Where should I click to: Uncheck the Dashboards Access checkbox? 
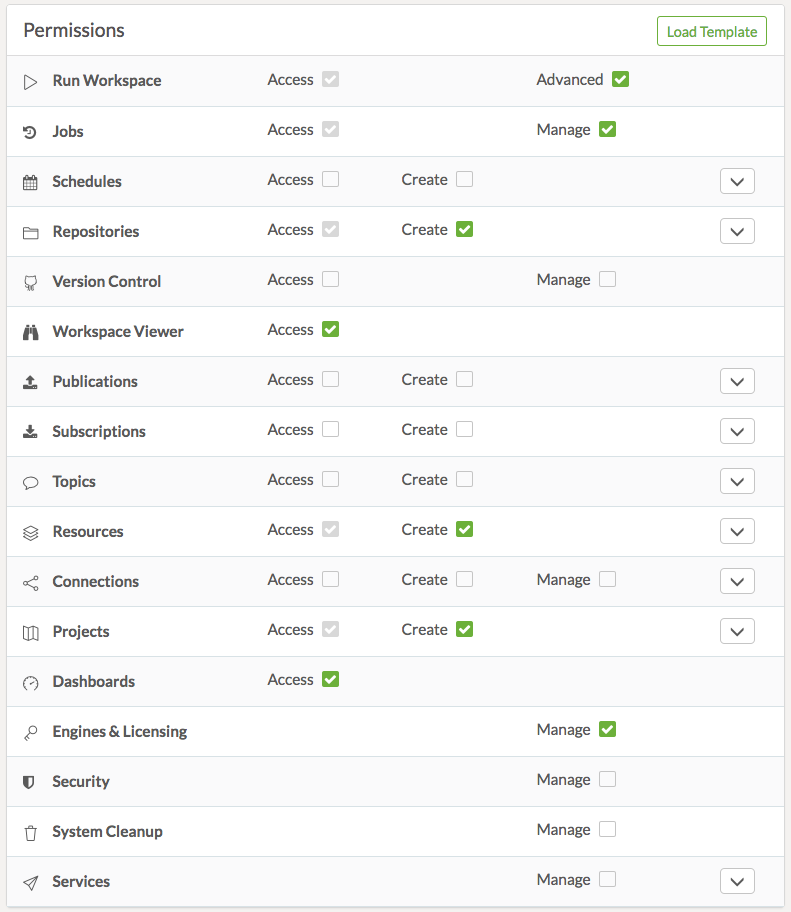coord(330,680)
